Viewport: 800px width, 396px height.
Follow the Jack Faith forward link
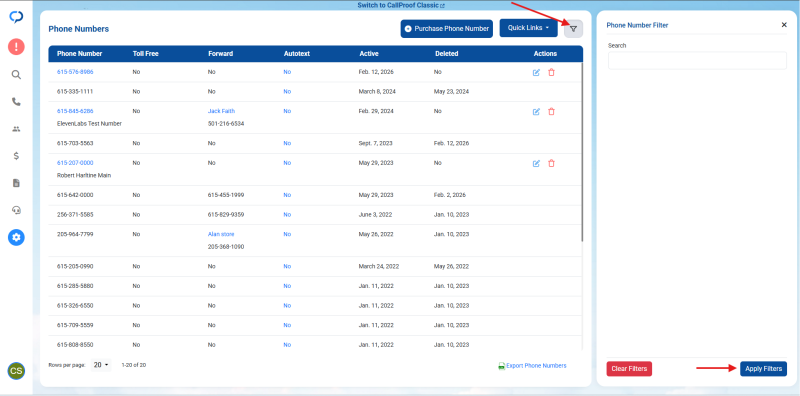221,111
